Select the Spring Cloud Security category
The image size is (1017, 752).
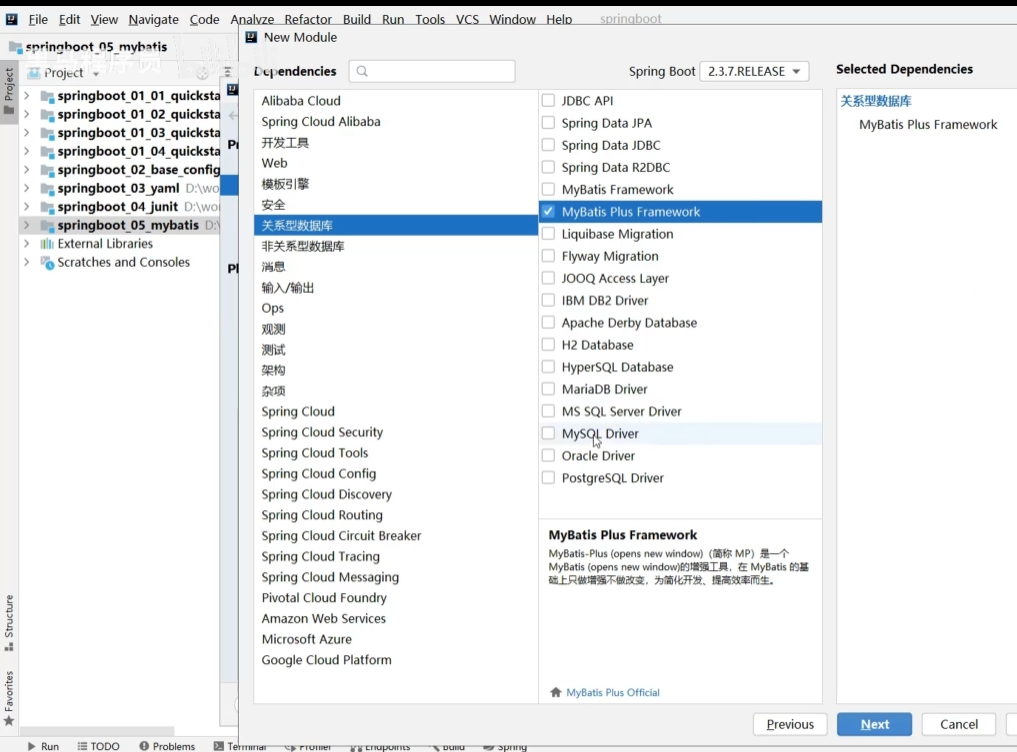396,432
